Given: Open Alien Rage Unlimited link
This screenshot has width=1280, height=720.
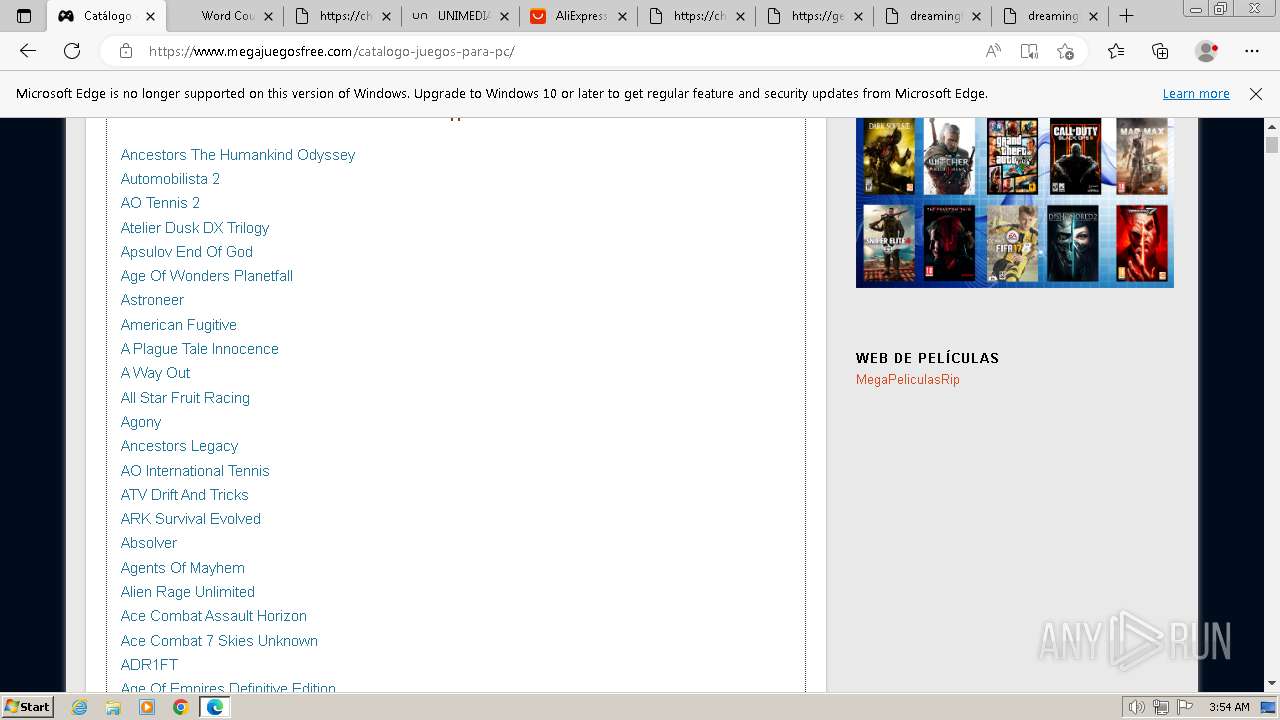Looking at the screenshot, I should point(188,592).
